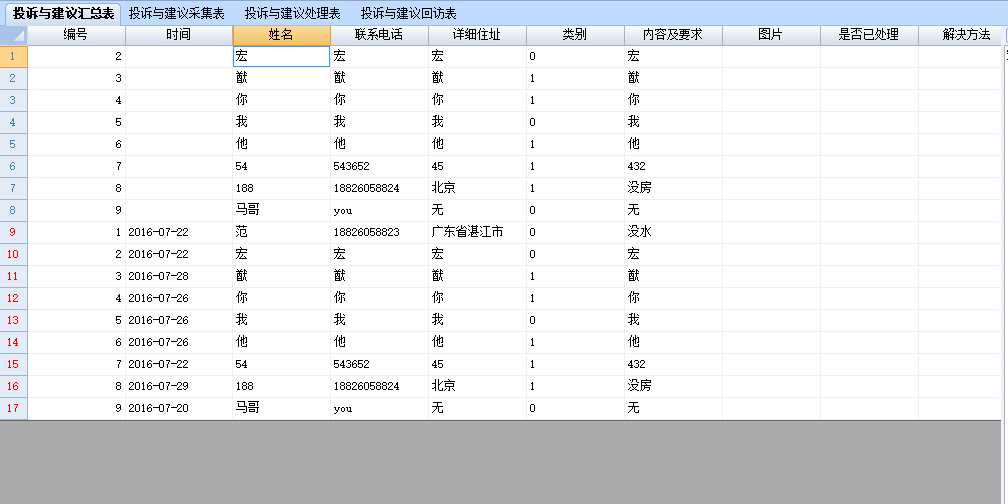Click 我 name cell in row 13
This screenshot has height=504, width=1008.
(x=282, y=320)
